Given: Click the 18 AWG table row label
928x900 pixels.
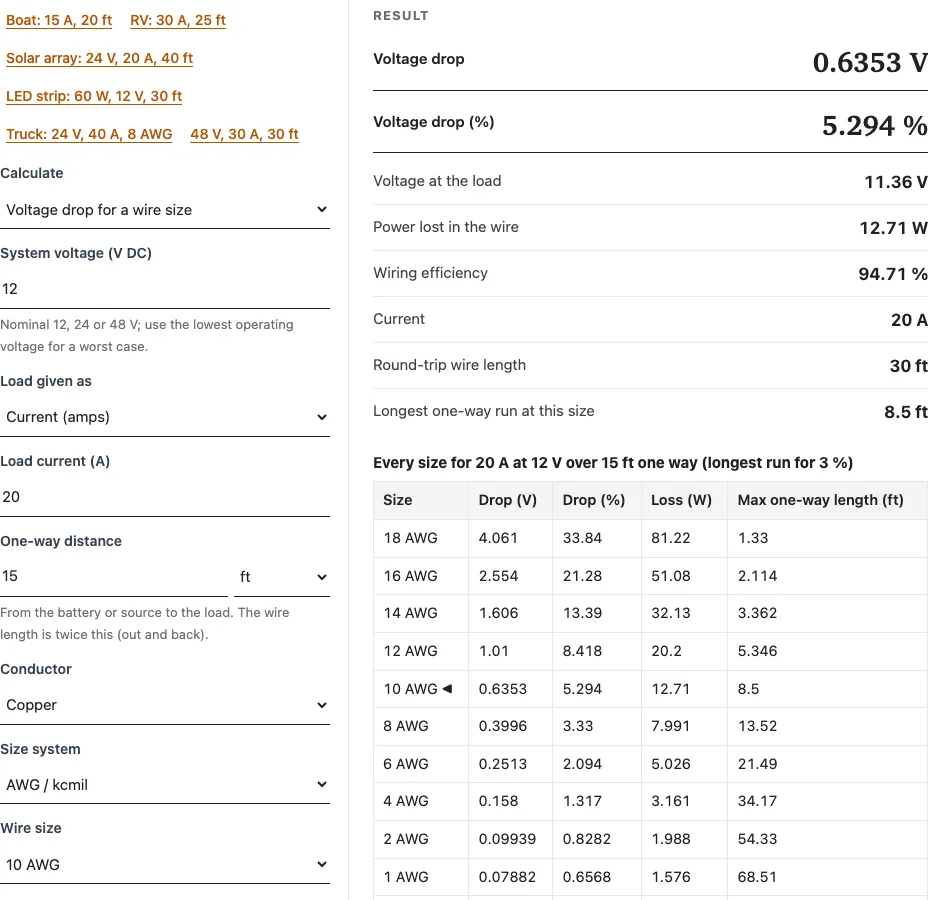Looking at the screenshot, I should click(x=410, y=538).
